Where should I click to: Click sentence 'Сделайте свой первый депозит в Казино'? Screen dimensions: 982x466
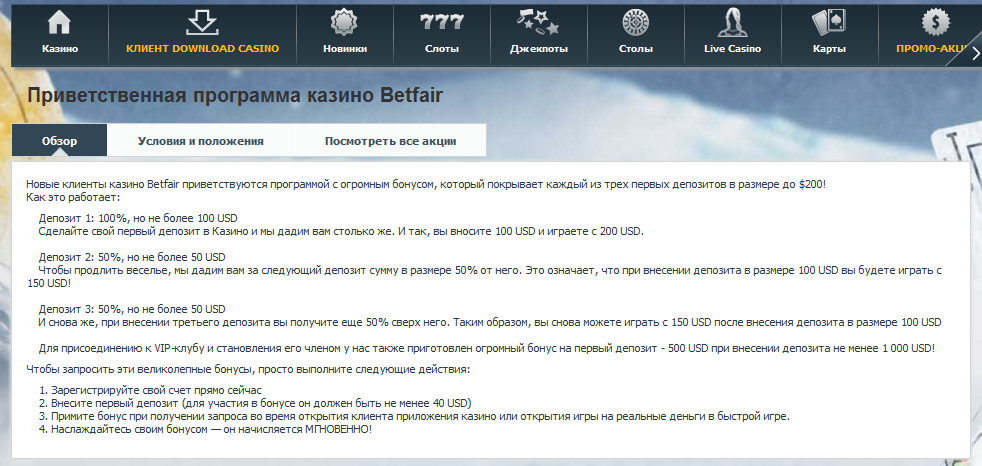pyautogui.click(x=341, y=231)
